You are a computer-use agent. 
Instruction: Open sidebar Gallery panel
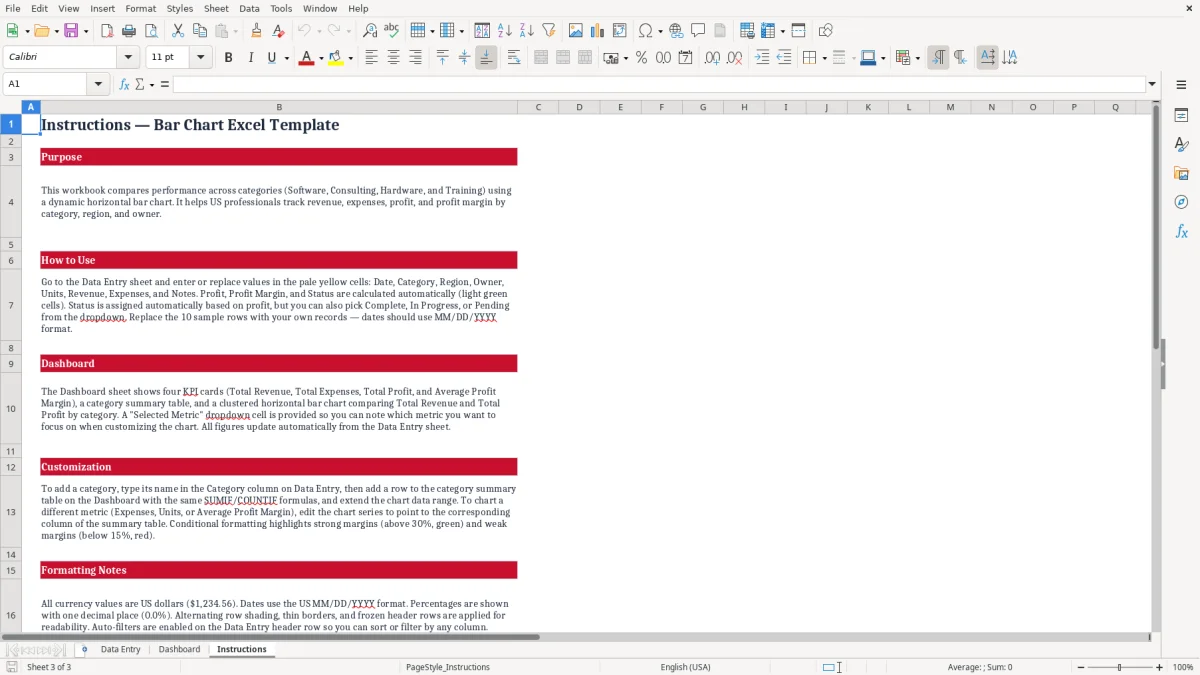[1181, 173]
